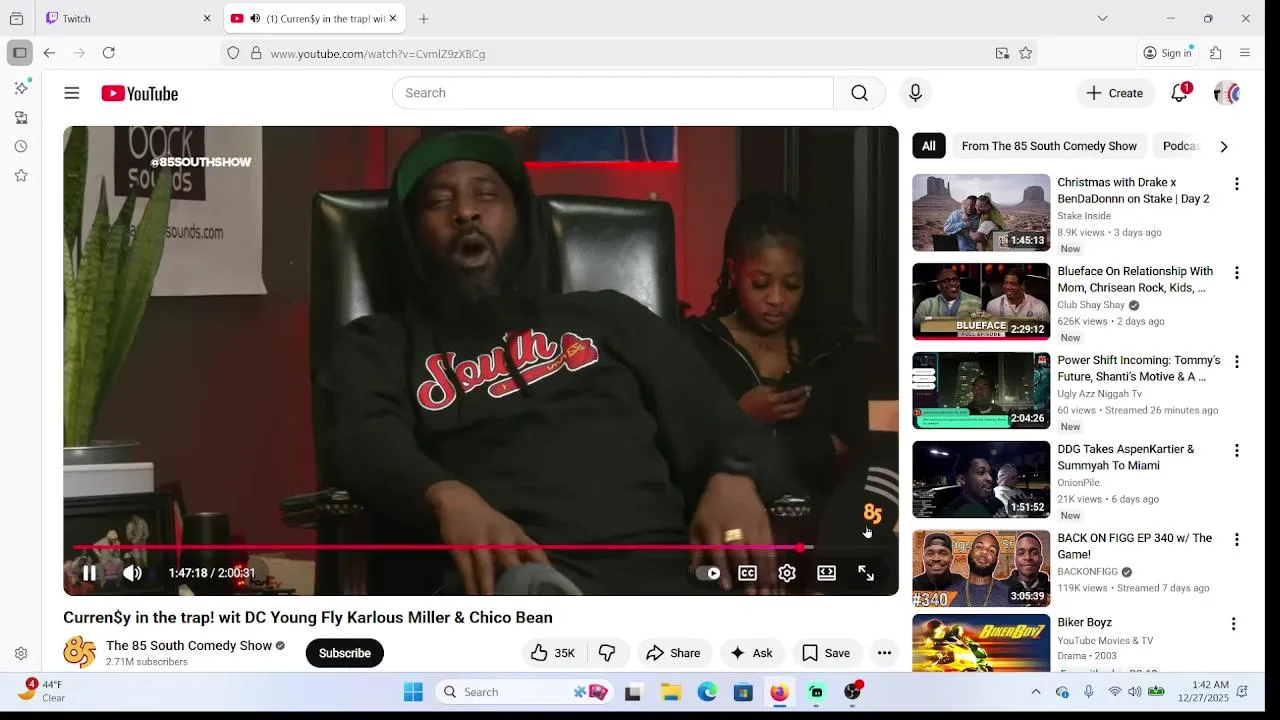Screen dimensions: 1280x720
Task: Select From The 85 South Comedy Show chip
Action: [1049, 146]
